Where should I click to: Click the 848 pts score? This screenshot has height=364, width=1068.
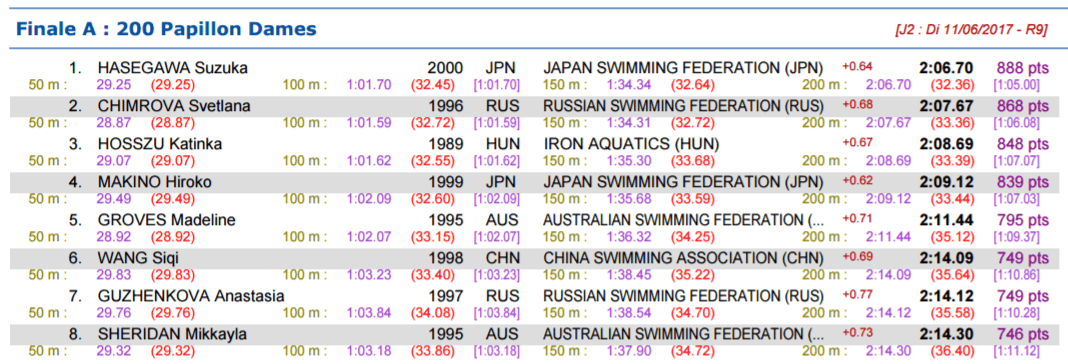[1022, 145]
